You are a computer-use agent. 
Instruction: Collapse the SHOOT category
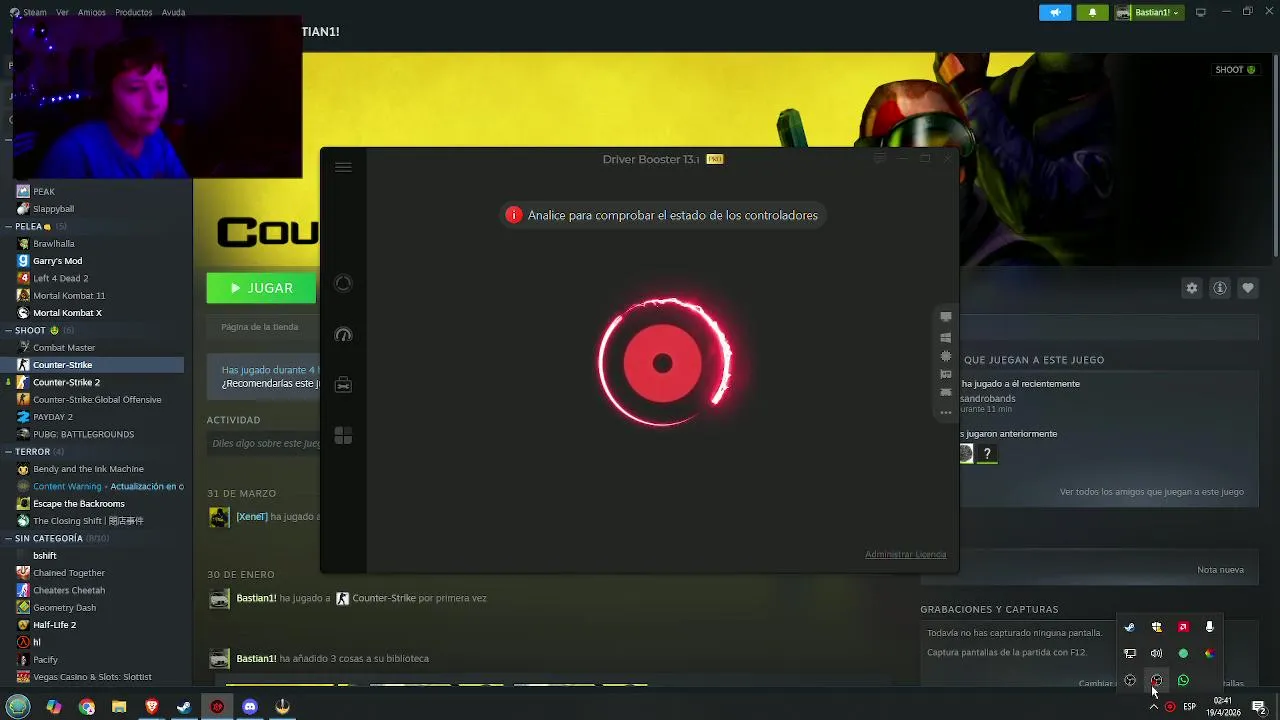click(x=9, y=330)
